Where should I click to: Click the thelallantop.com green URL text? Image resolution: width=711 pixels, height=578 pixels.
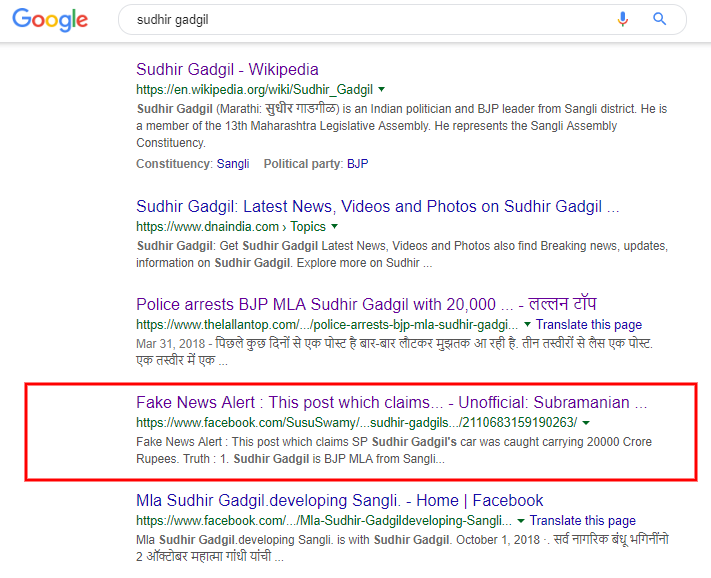click(327, 325)
